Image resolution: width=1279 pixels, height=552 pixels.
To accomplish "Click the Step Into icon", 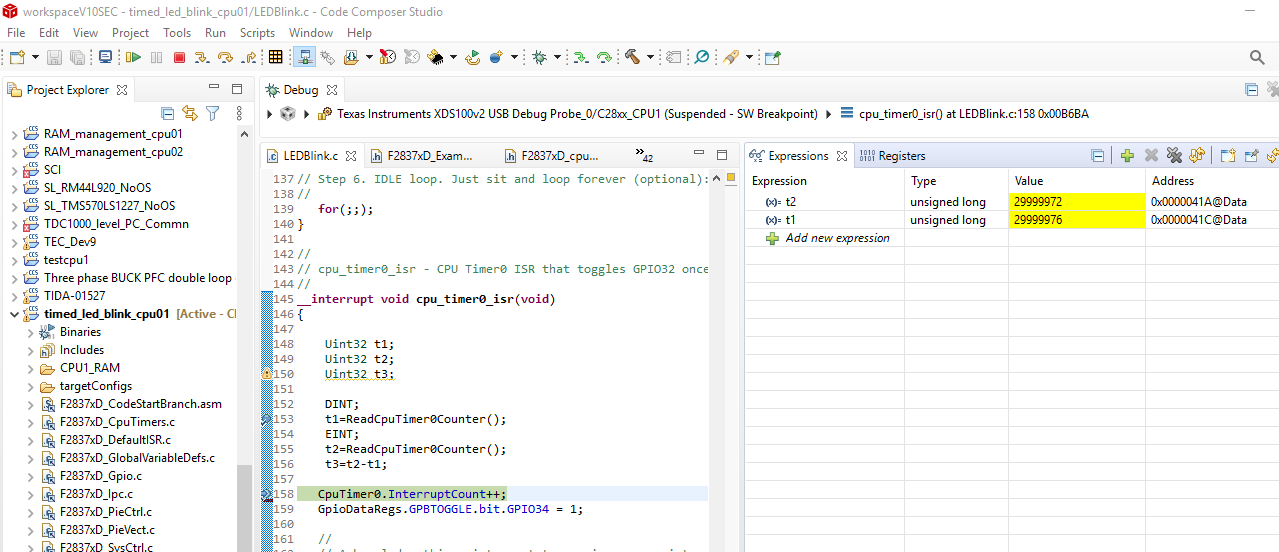I will (x=202, y=58).
